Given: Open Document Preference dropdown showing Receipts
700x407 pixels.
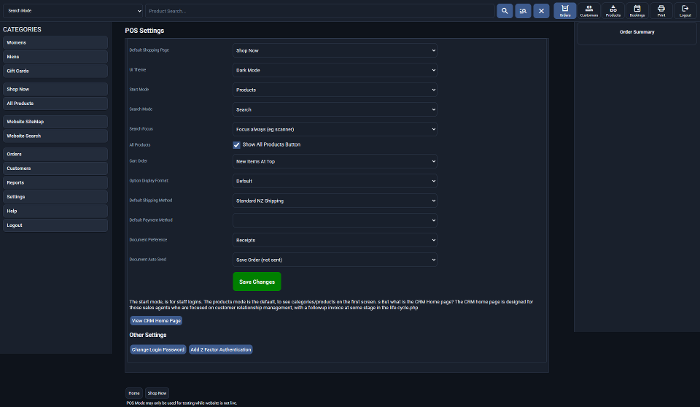Looking at the screenshot, I should (335, 240).
